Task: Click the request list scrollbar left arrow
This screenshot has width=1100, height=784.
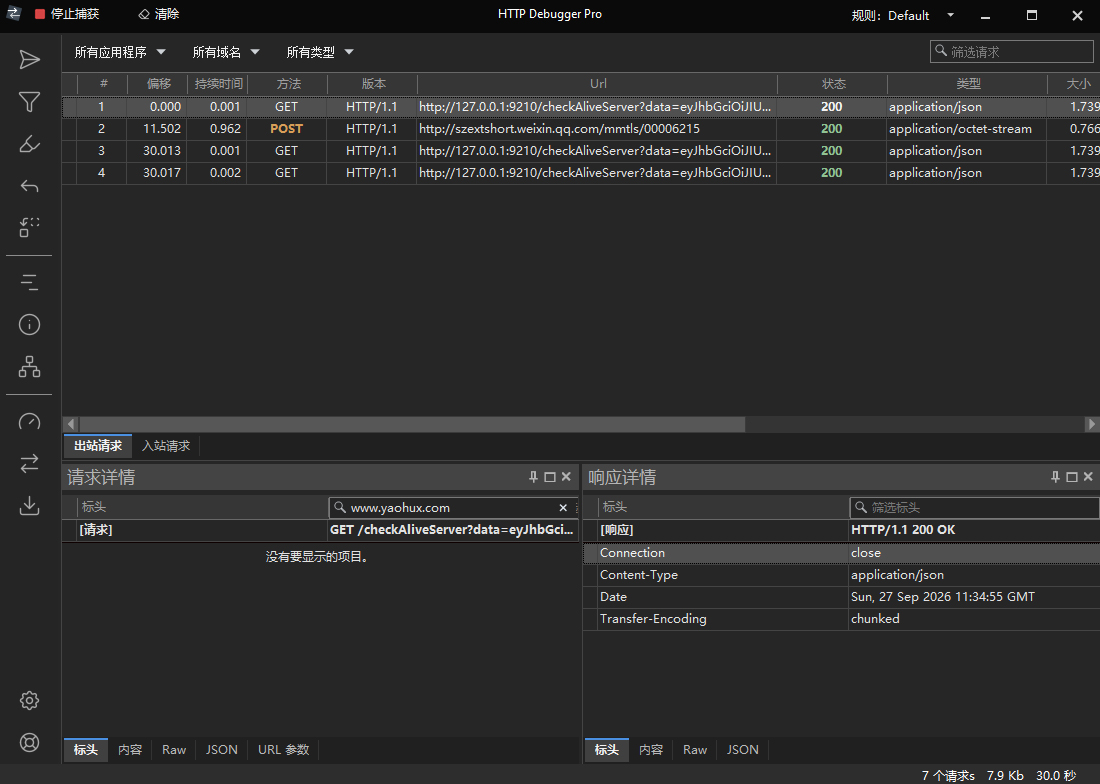Action: coord(70,424)
